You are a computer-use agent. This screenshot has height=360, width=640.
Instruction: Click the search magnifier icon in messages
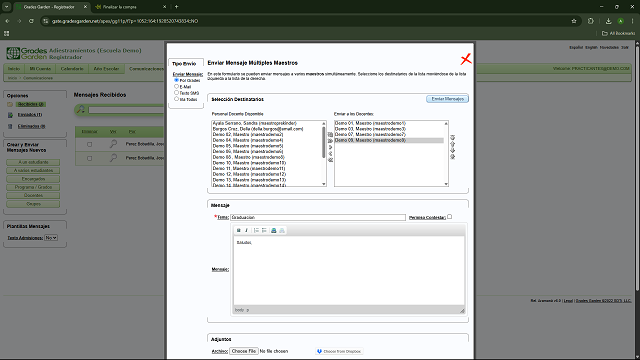coord(81,109)
